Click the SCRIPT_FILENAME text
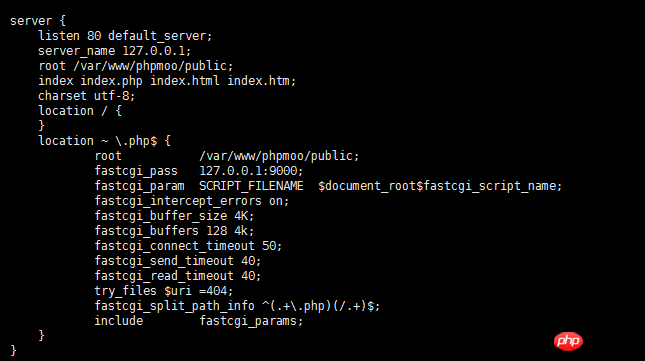The width and height of the screenshot is (645, 361). click(x=251, y=186)
